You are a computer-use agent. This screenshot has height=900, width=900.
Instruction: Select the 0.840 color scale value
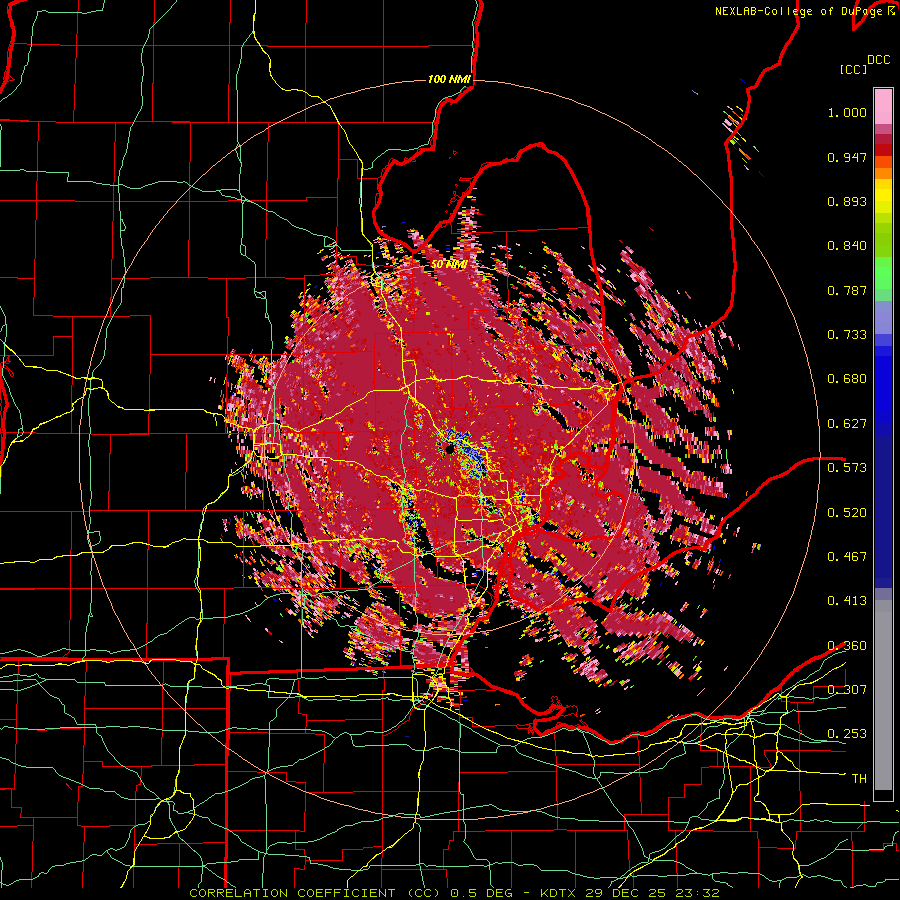tap(847, 246)
